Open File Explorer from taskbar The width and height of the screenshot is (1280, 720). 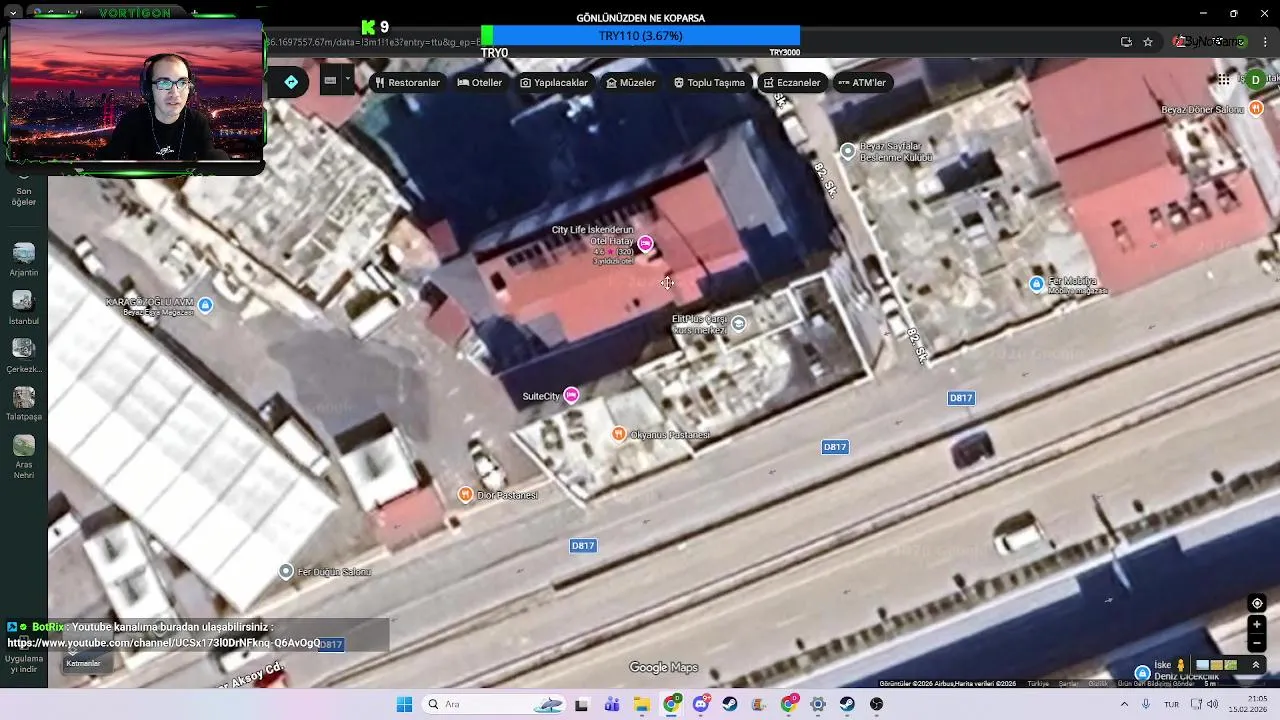[641, 704]
